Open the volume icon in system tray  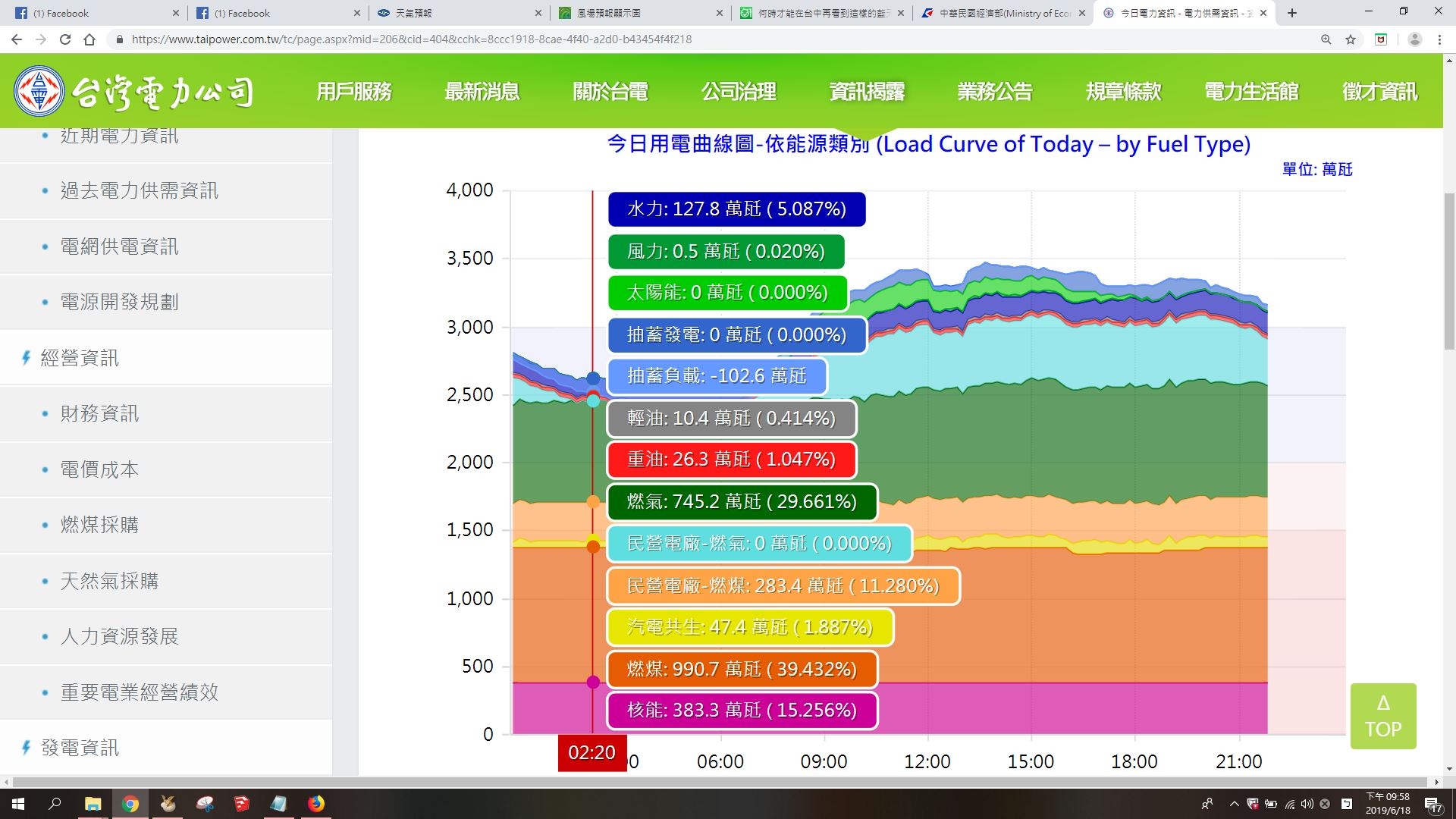tap(1307, 804)
